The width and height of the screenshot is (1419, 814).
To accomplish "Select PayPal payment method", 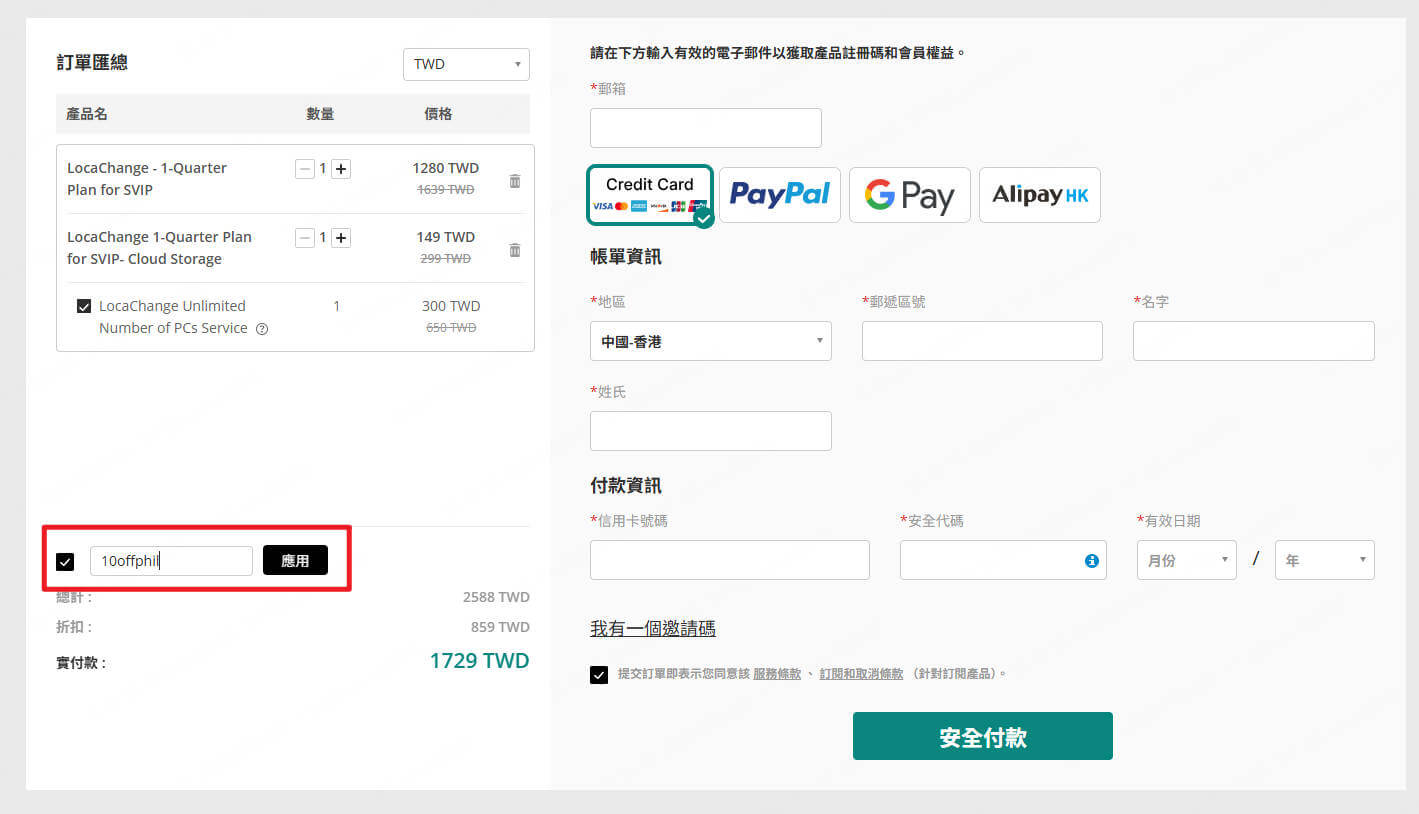I will [x=780, y=195].
